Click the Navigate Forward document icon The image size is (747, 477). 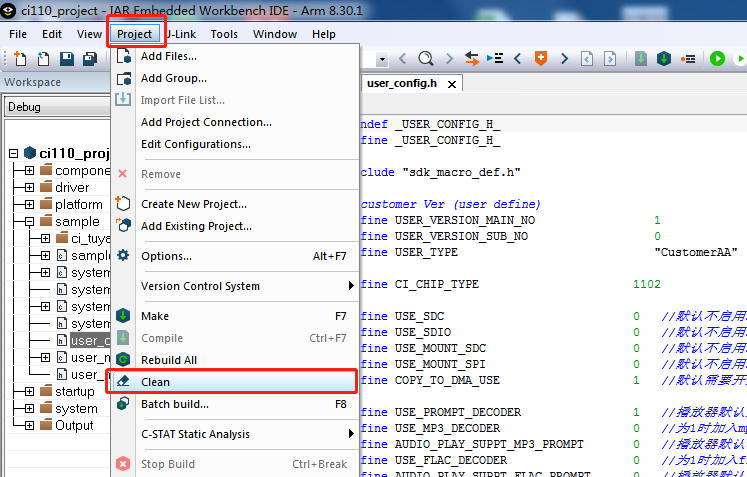(610, 59)
